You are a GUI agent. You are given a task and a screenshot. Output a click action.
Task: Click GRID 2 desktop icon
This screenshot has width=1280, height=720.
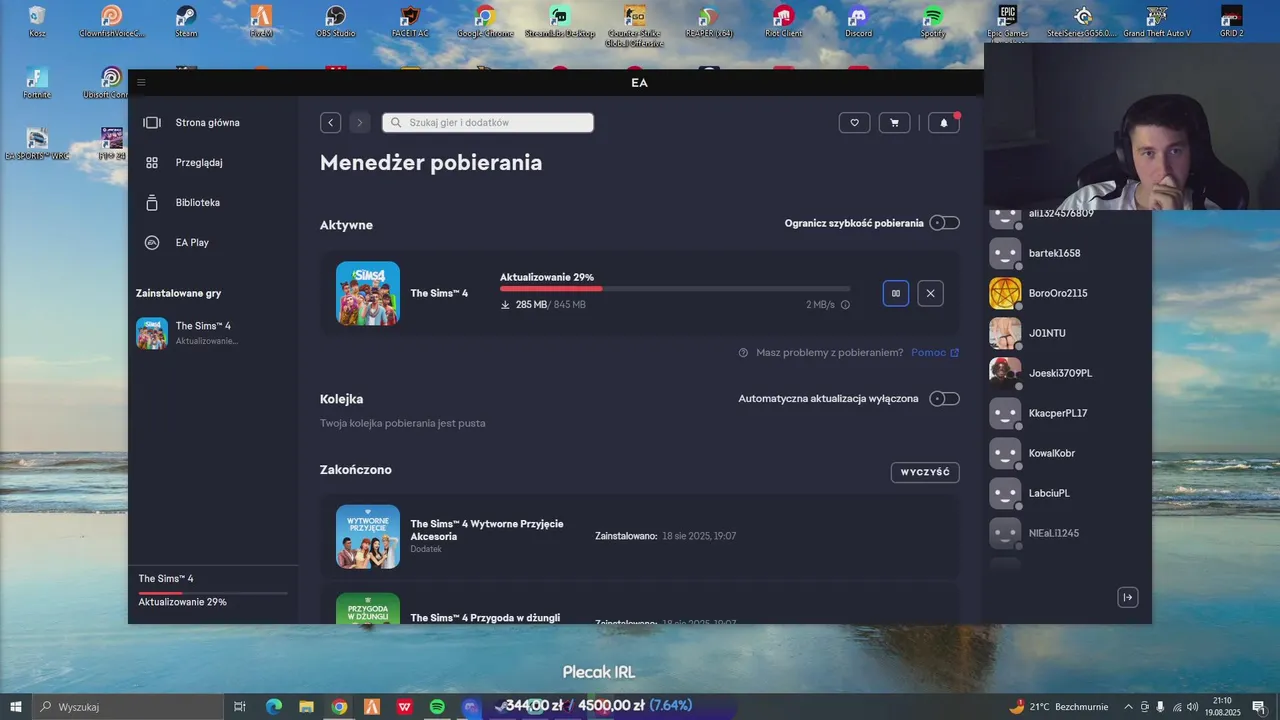(1232, 21)
